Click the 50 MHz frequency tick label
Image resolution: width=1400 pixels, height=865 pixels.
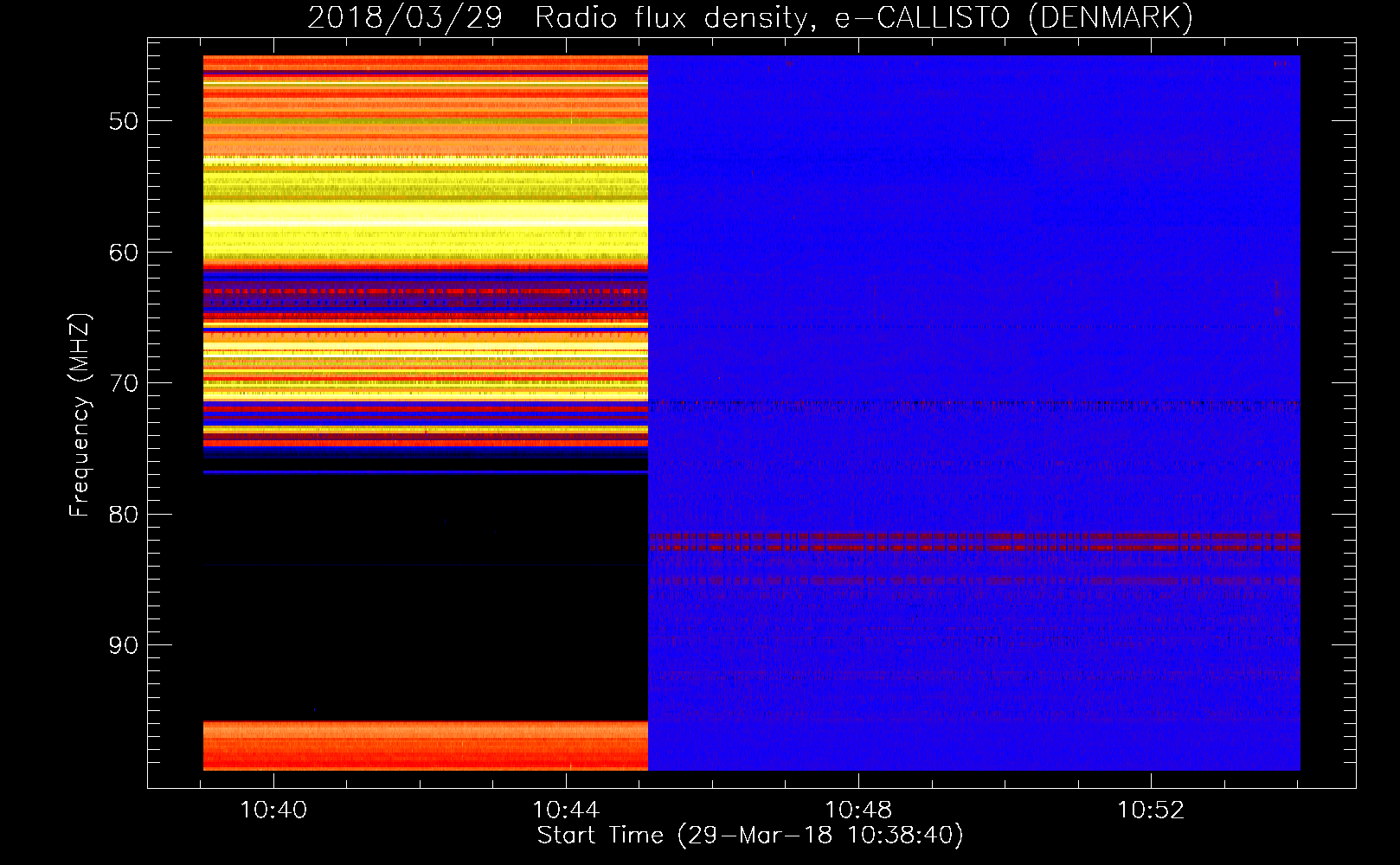pyautogui.click(x=124, y=121)
